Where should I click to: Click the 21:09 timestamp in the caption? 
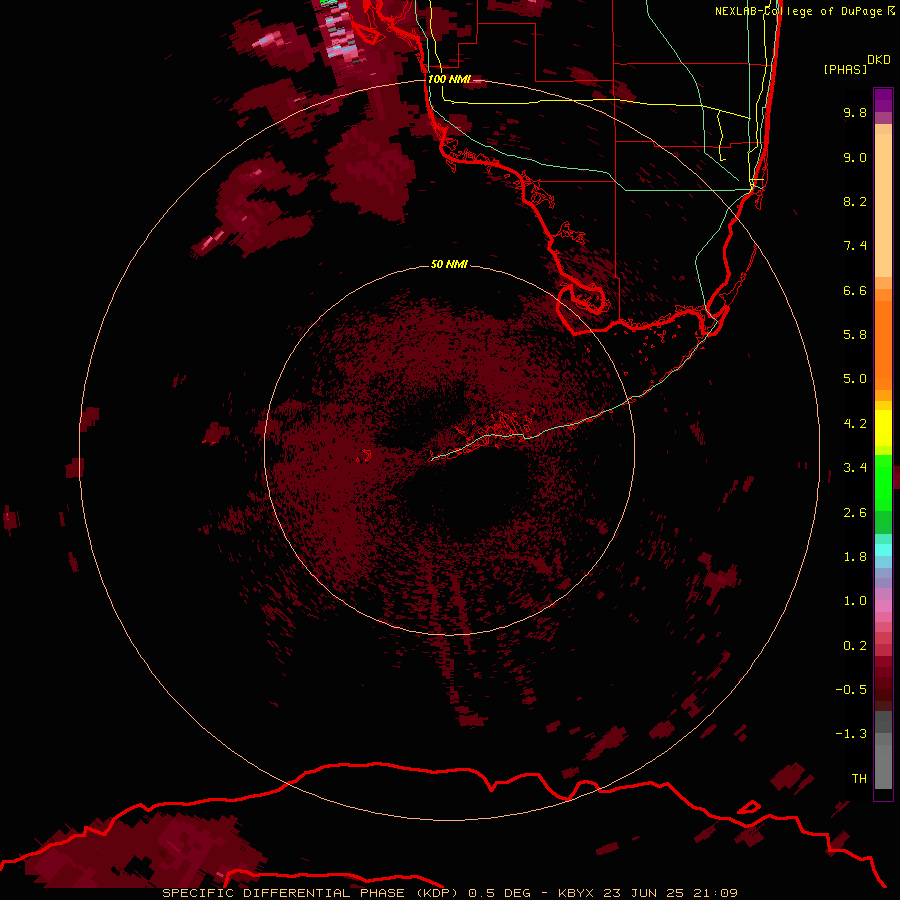pyautogui.click(x=715, y=893)
